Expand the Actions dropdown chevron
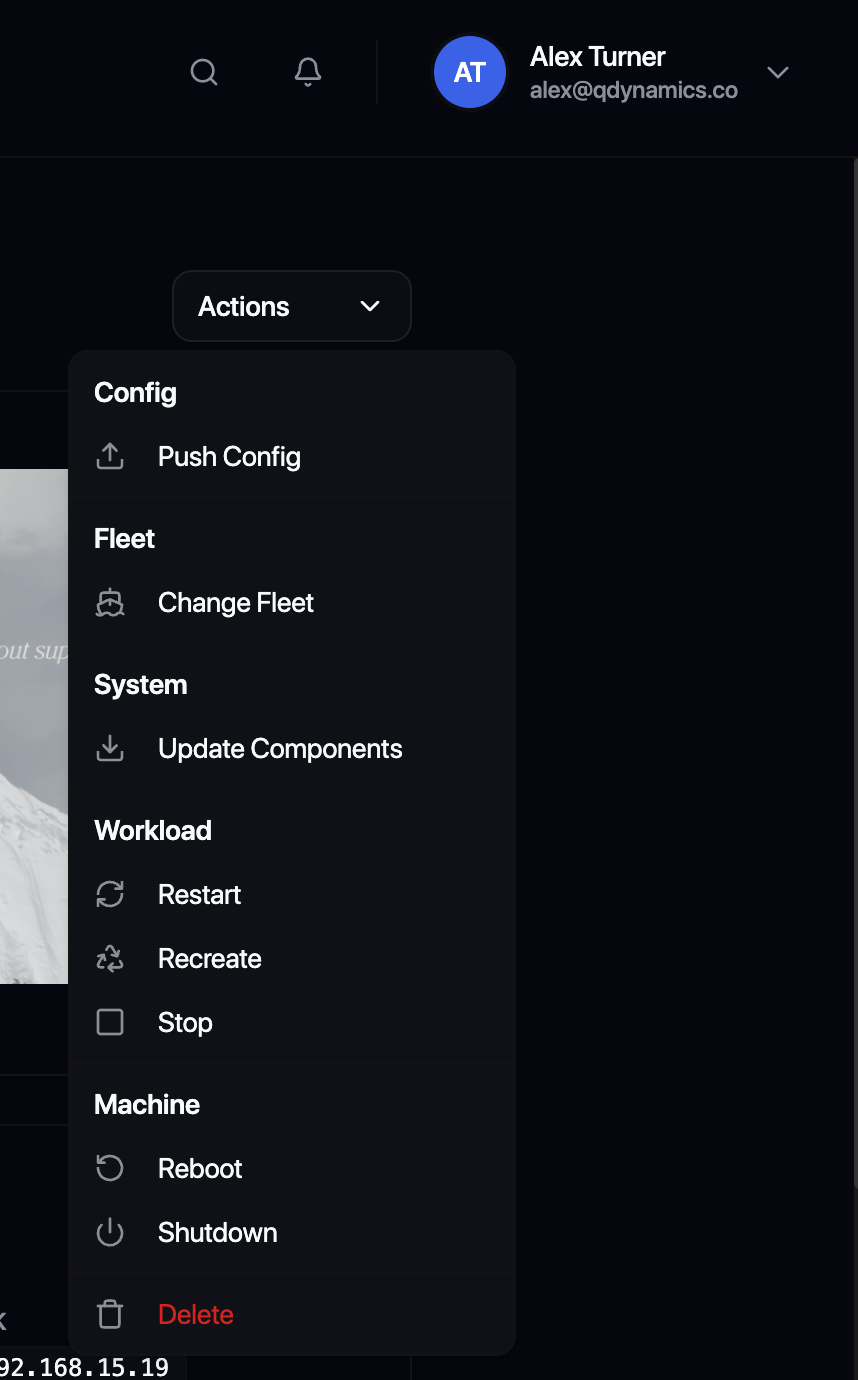Screen dimensions: 858x1380 pos(369,306)
